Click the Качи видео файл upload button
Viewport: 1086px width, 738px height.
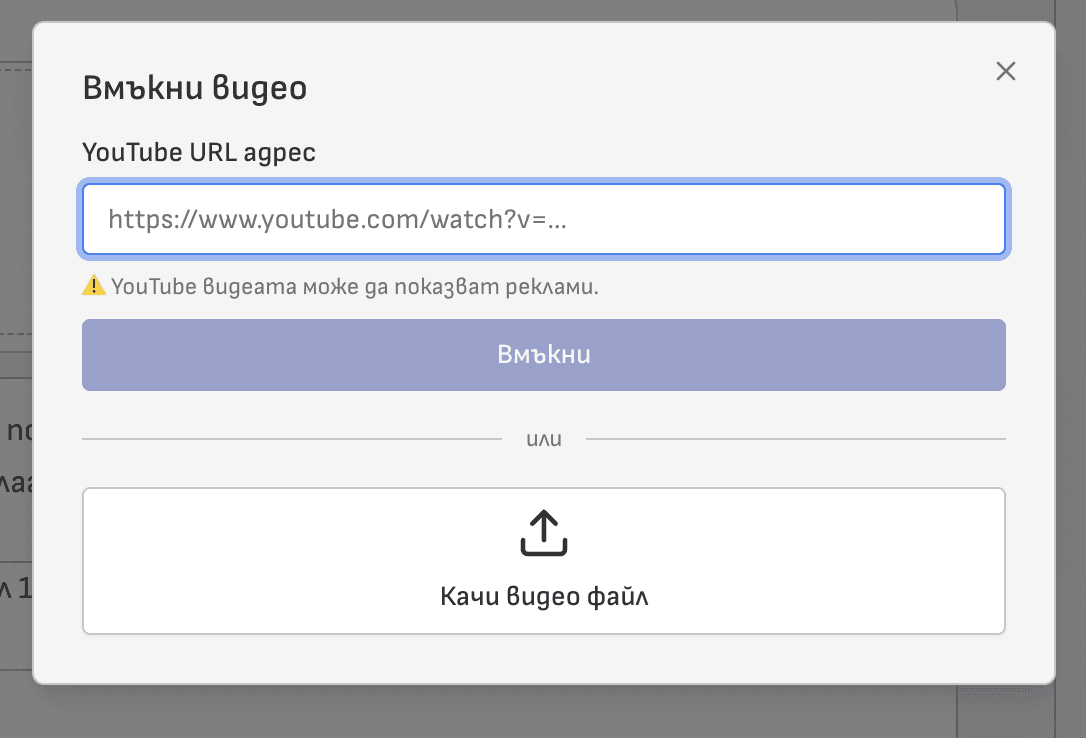coord(544,561)
